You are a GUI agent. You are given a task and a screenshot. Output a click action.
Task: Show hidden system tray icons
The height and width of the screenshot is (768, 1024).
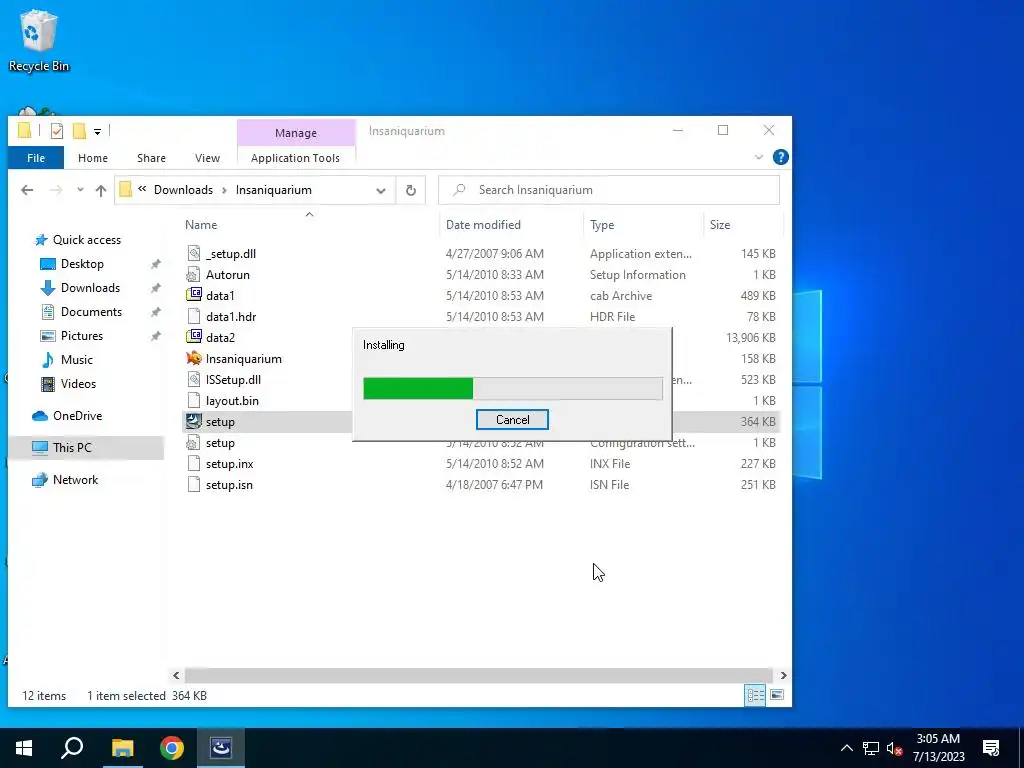click(846, 748)
